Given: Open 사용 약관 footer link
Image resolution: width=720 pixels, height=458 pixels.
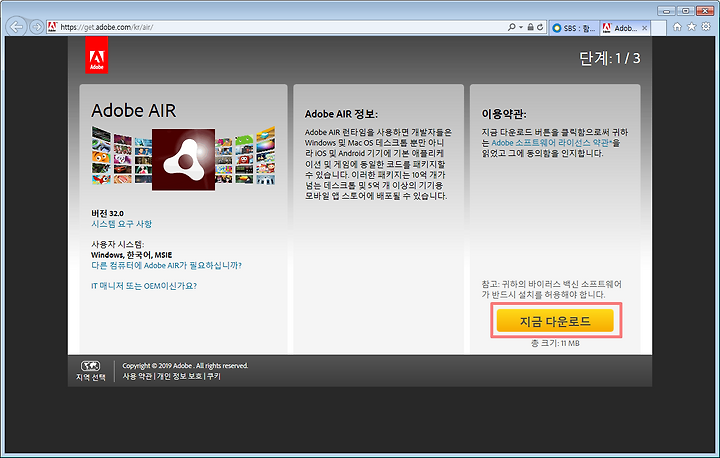Looking at the screenshot, I should click(x=137, y=376).
